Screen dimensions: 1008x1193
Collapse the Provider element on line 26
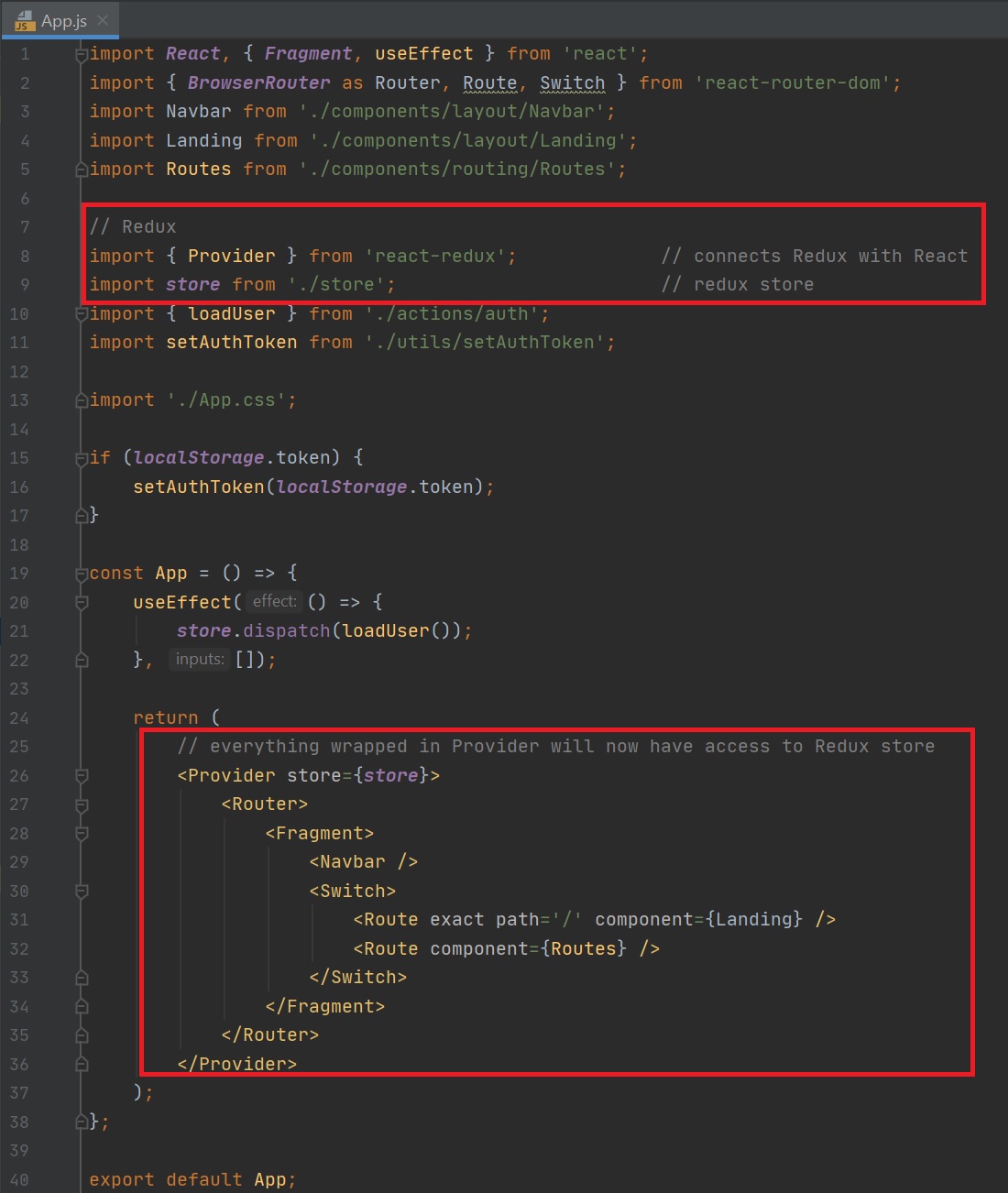pos(82,776)
